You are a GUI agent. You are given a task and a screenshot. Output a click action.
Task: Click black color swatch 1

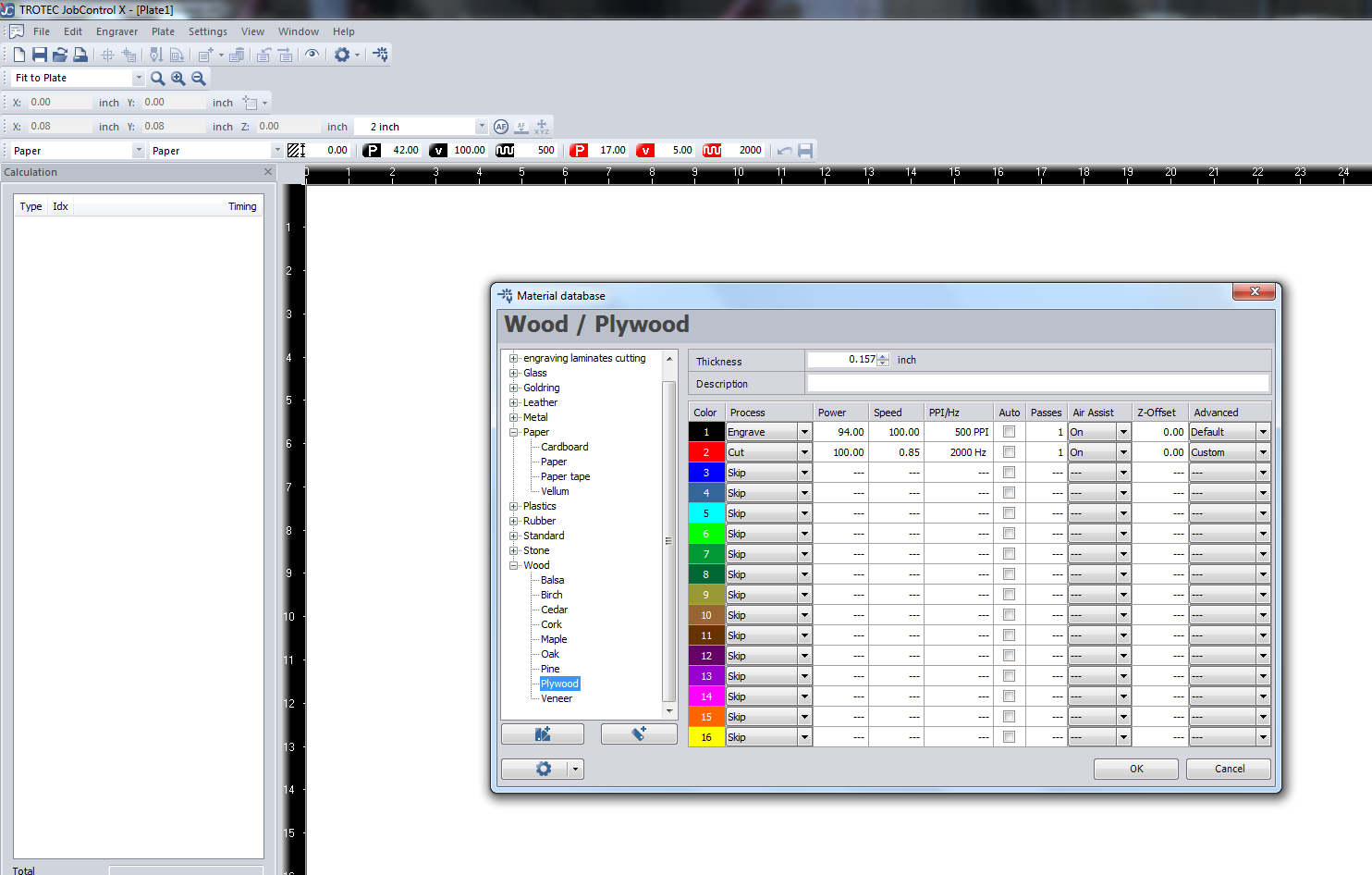pyautogui.click(x=706, y=432)
